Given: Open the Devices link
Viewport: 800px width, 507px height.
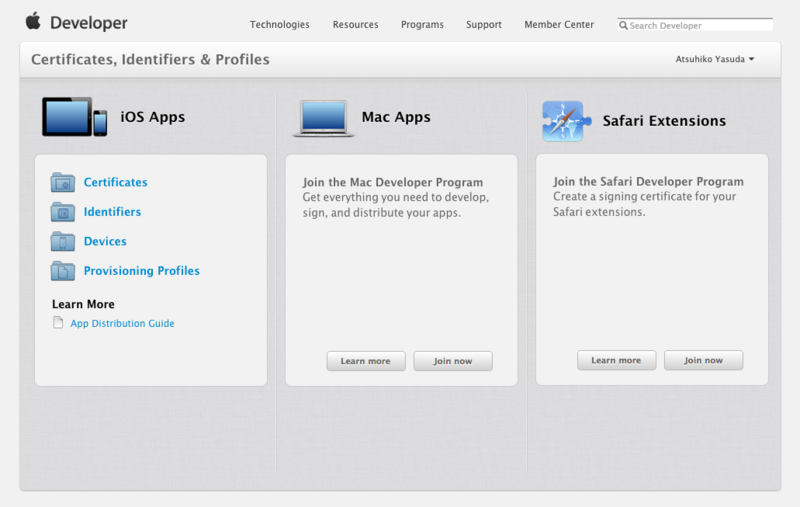Looking at the screenshot, I should pos(105,241).
